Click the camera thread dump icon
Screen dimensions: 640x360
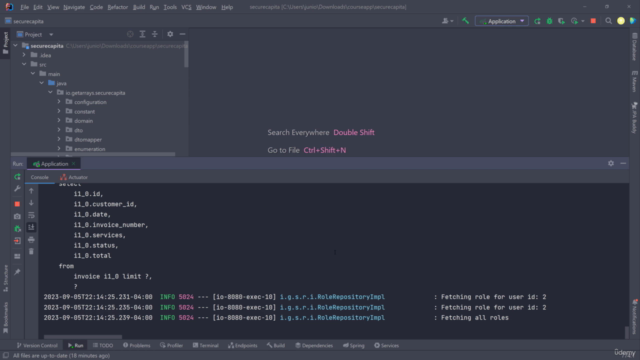click(17, 216)
